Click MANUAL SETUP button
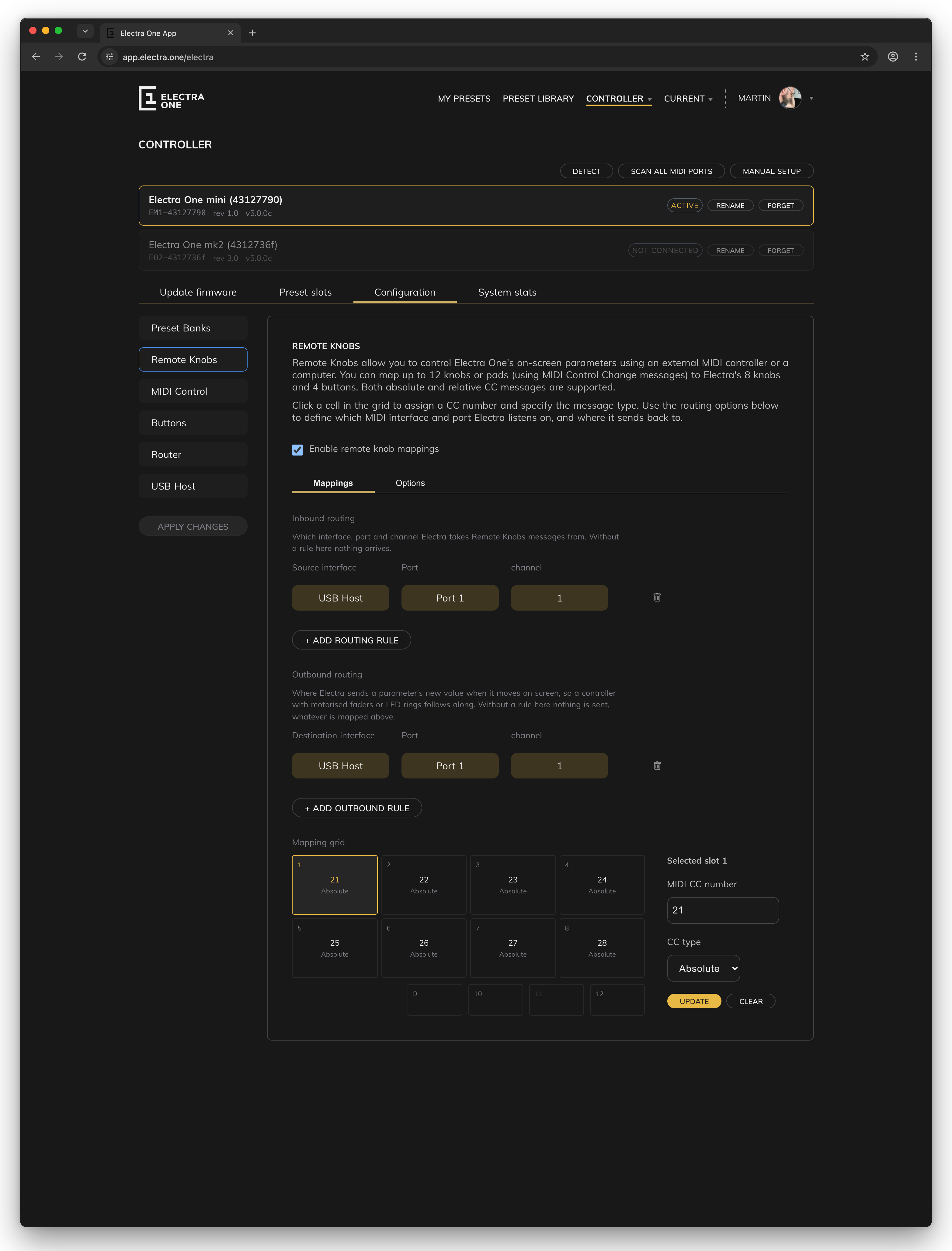 [771, 171]
